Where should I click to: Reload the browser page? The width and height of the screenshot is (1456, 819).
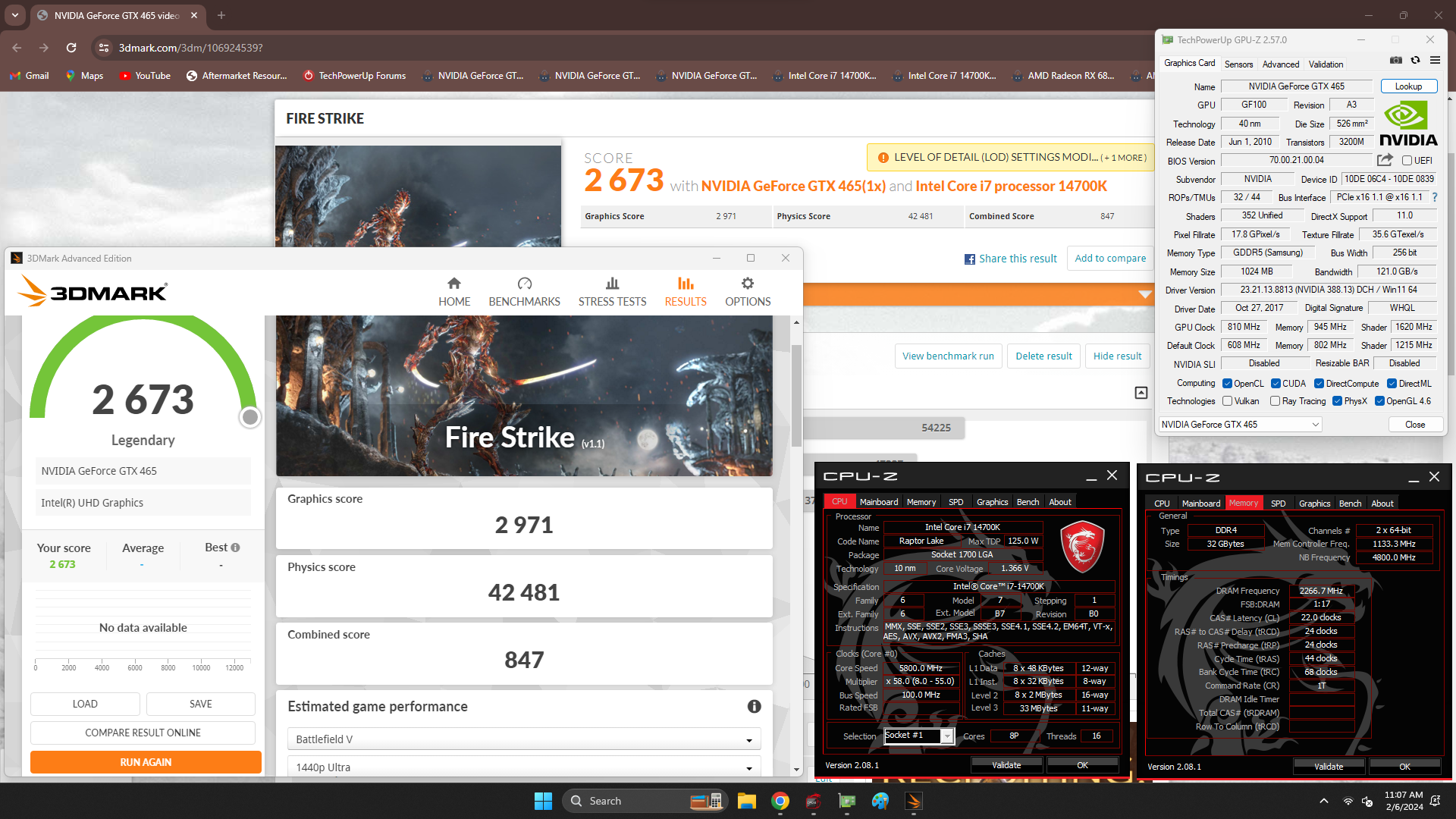tap(71, 48)
